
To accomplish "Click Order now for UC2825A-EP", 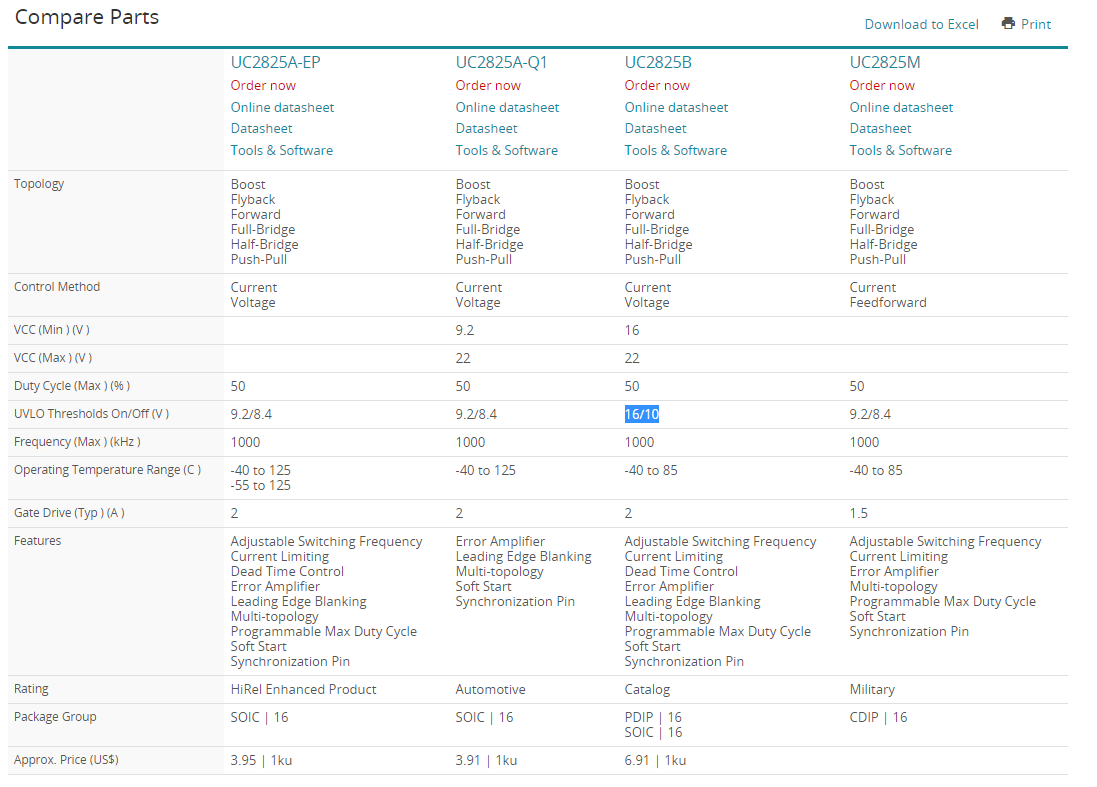I will 263,85.
